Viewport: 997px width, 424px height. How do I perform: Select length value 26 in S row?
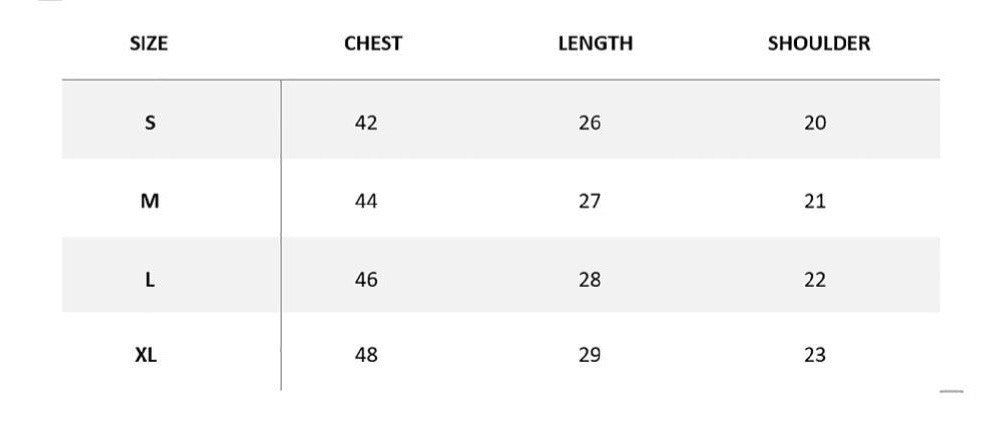(x=590, y=123)
